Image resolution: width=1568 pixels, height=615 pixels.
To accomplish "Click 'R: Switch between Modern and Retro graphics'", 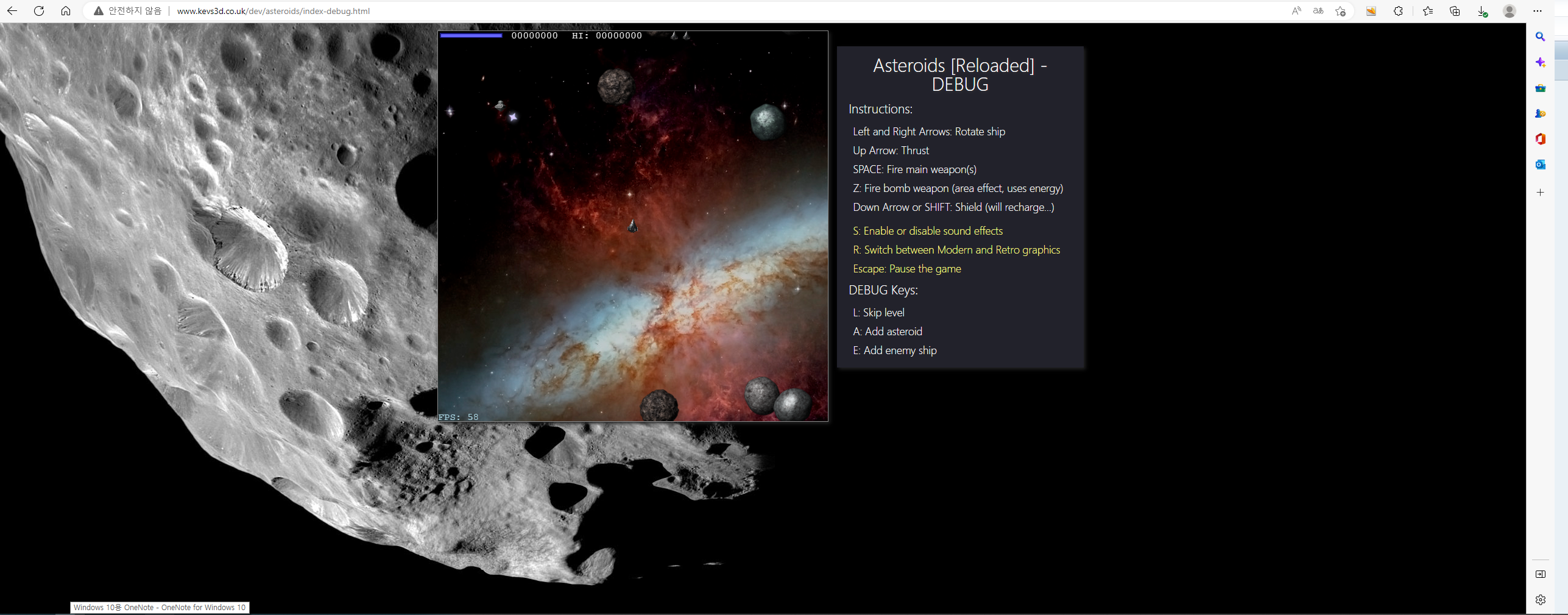I will pos(956,250).
